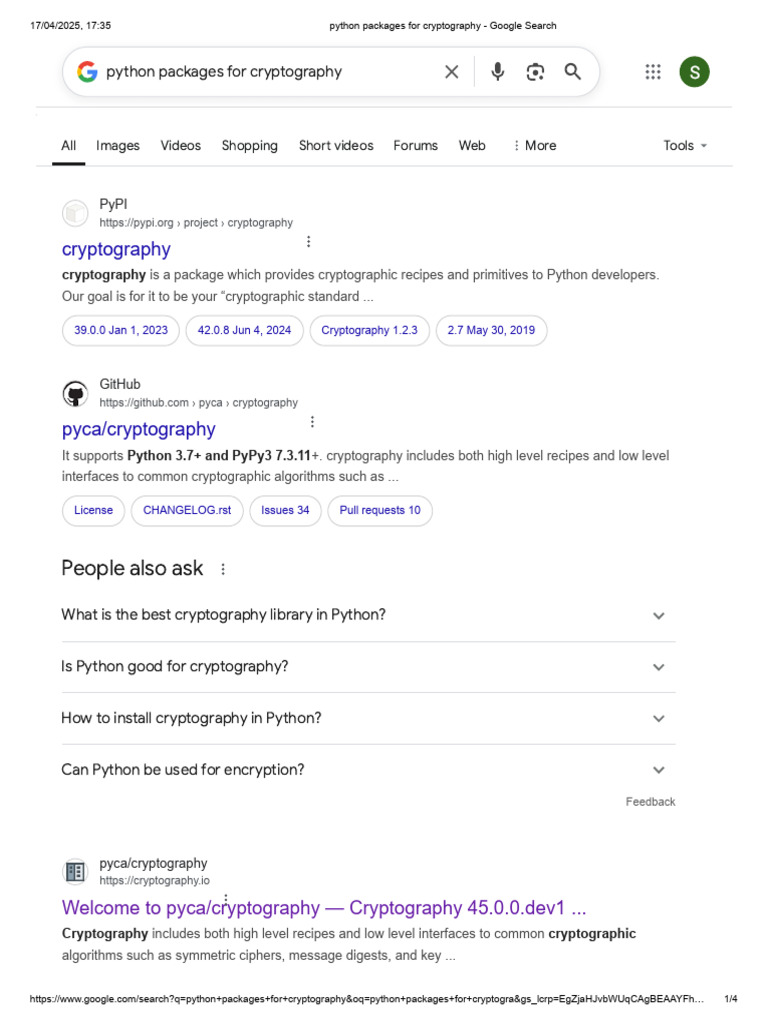This screenshot has height=1024, width=768.
Task: Open the three-dot options beside People also ask
Action: click(223, 569)
